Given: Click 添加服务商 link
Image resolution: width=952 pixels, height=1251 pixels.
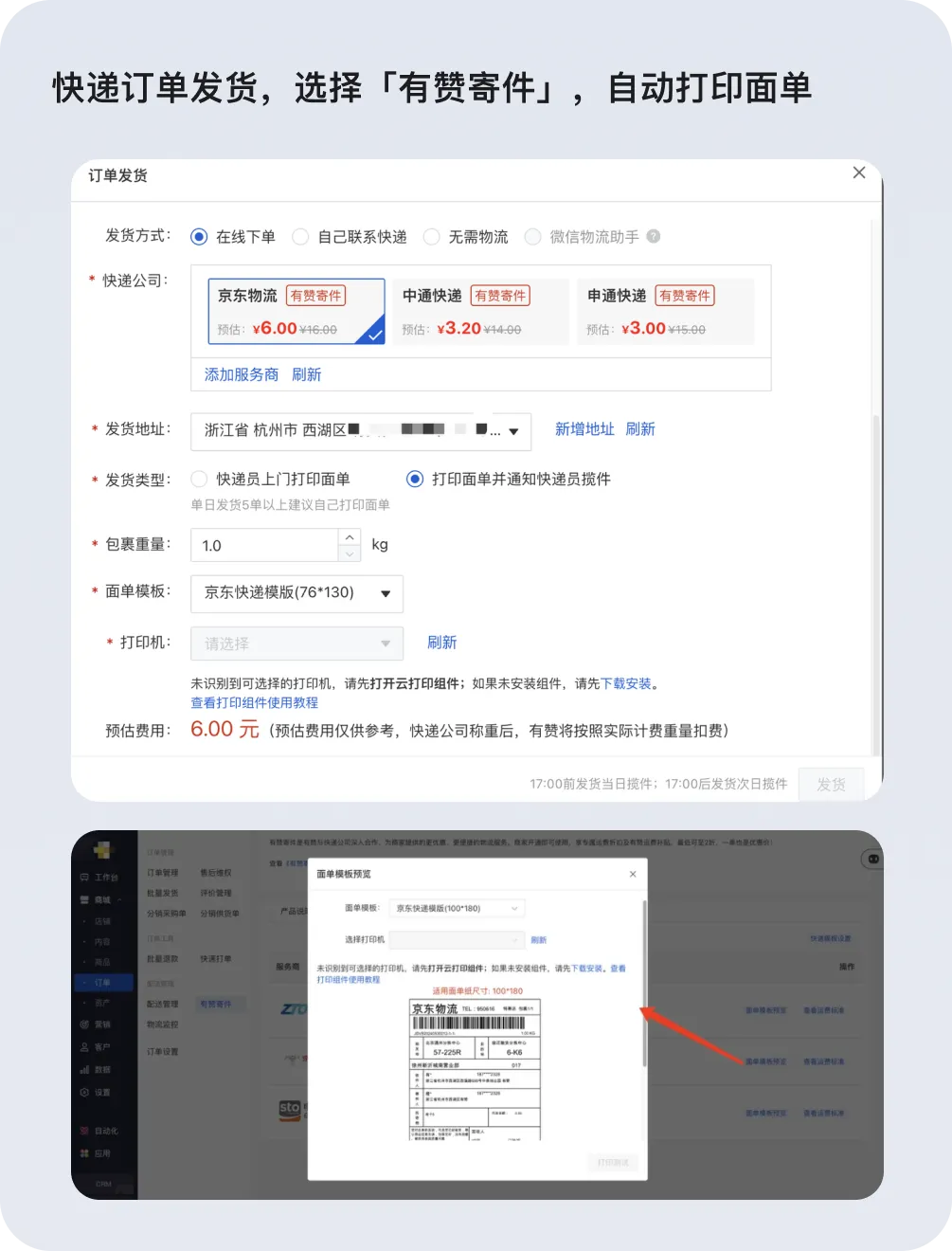Looking at the screenshot, I should 242,374.
